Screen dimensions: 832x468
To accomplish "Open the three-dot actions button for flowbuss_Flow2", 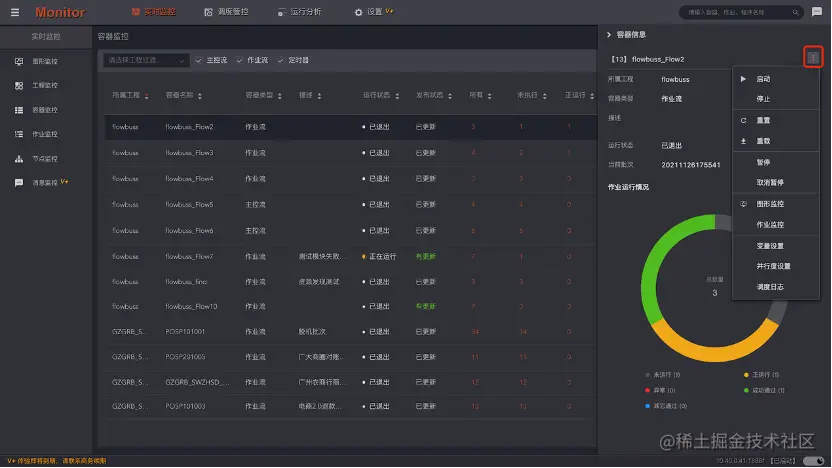I will click(813, 57).
